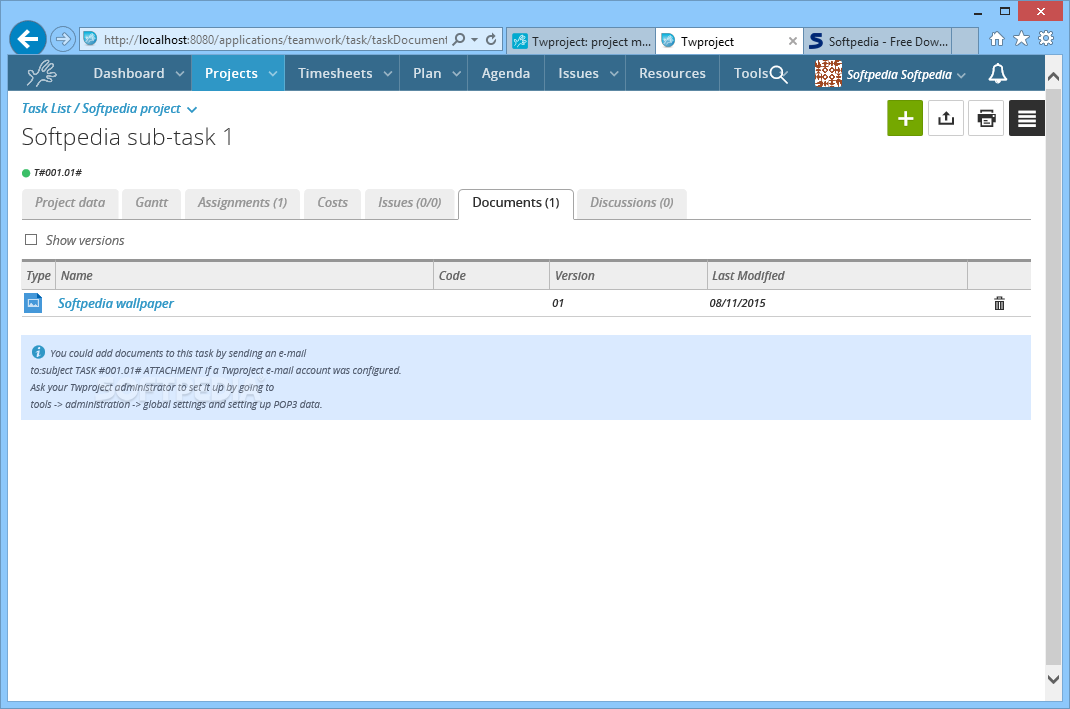
Task: Click the vertical scrollbar down arrow
Action: click(1053, 679)
